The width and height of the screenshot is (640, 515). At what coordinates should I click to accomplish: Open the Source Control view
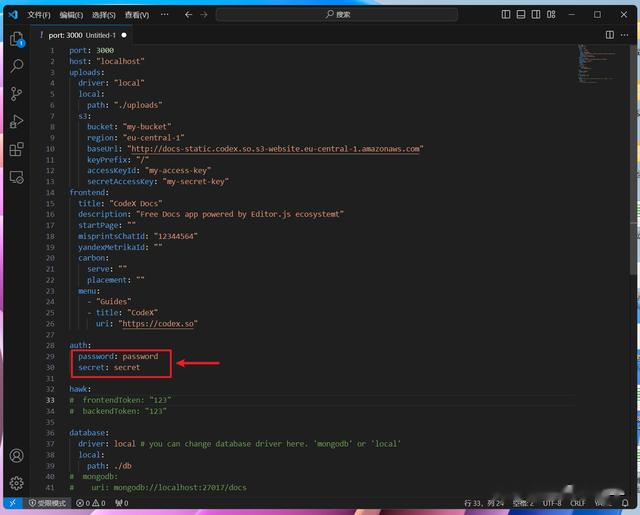click(x=17, y=94)
